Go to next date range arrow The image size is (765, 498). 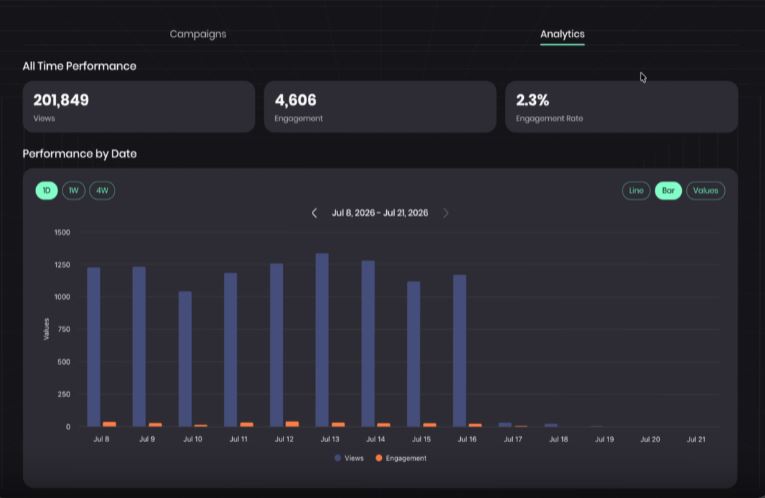[445, 213]
